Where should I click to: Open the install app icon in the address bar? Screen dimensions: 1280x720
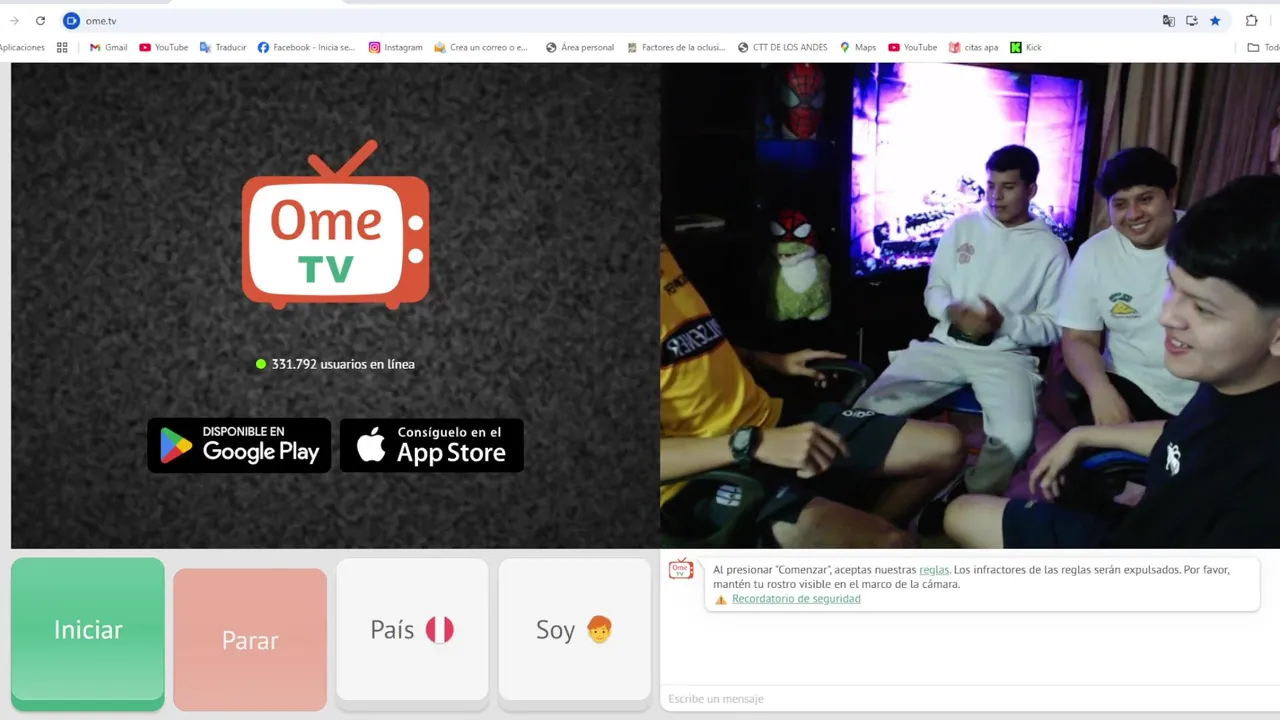pyautogui.click(x=1192, y=20)
